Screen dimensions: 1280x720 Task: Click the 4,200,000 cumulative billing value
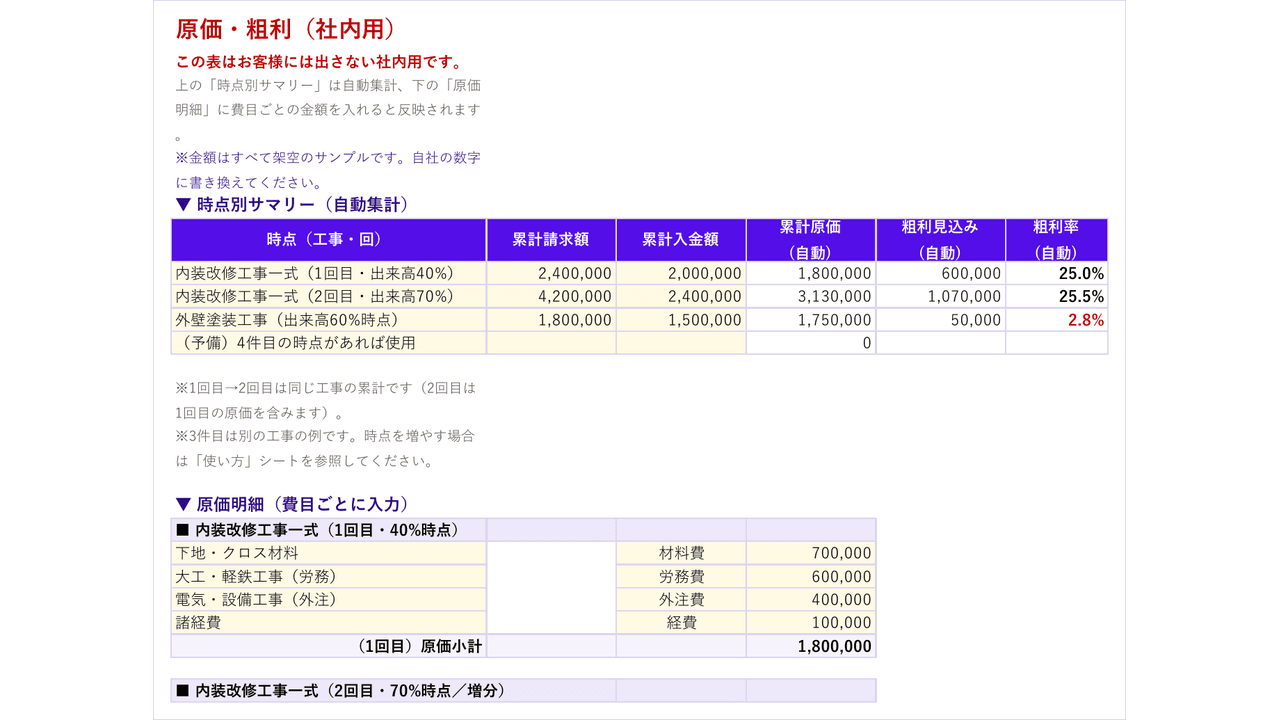click(551, 296)
